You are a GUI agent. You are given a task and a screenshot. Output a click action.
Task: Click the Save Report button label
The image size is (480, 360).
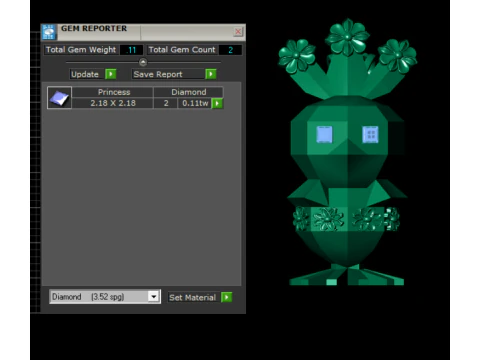click(x=168, y=74)
